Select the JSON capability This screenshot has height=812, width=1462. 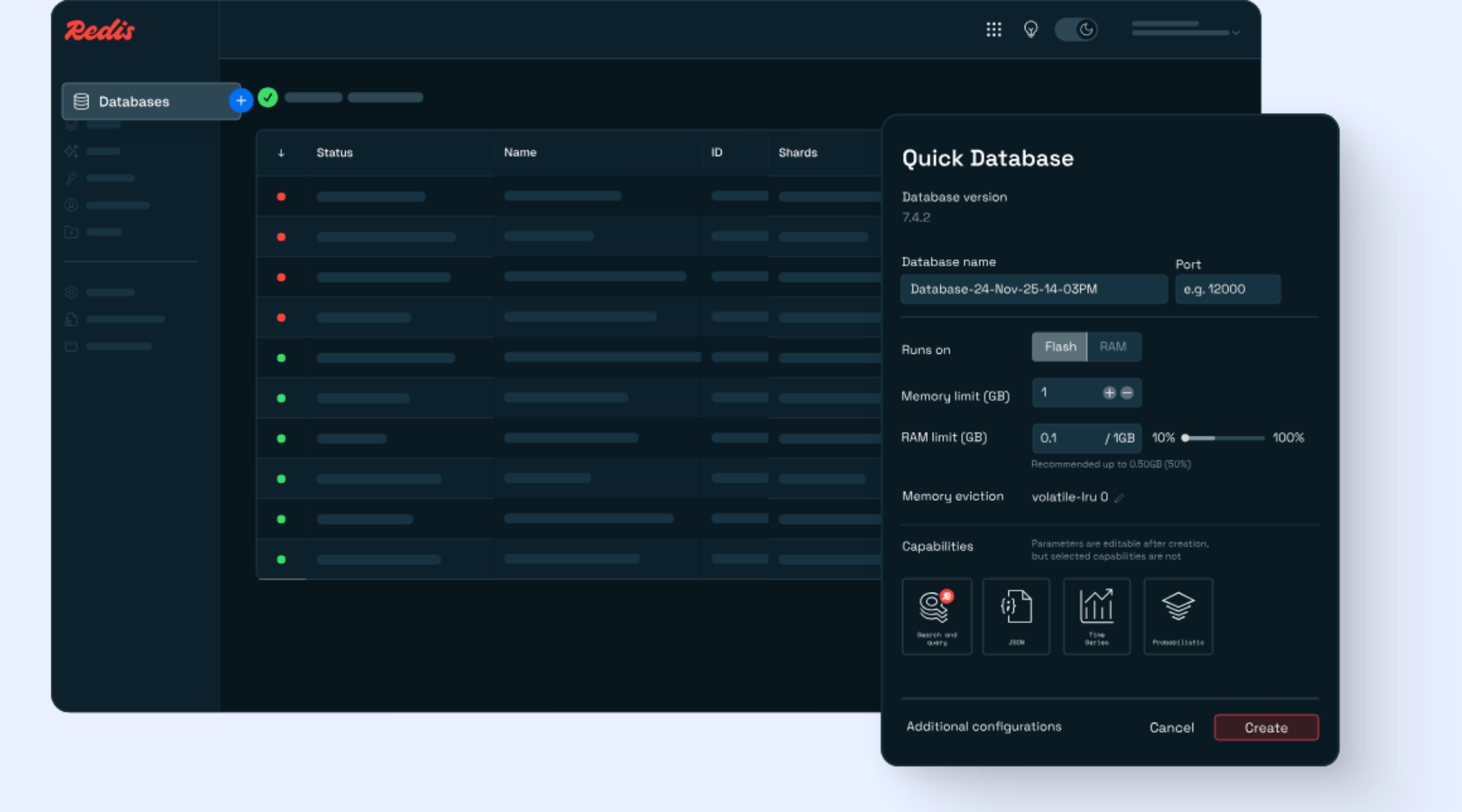coord(1016,616)
